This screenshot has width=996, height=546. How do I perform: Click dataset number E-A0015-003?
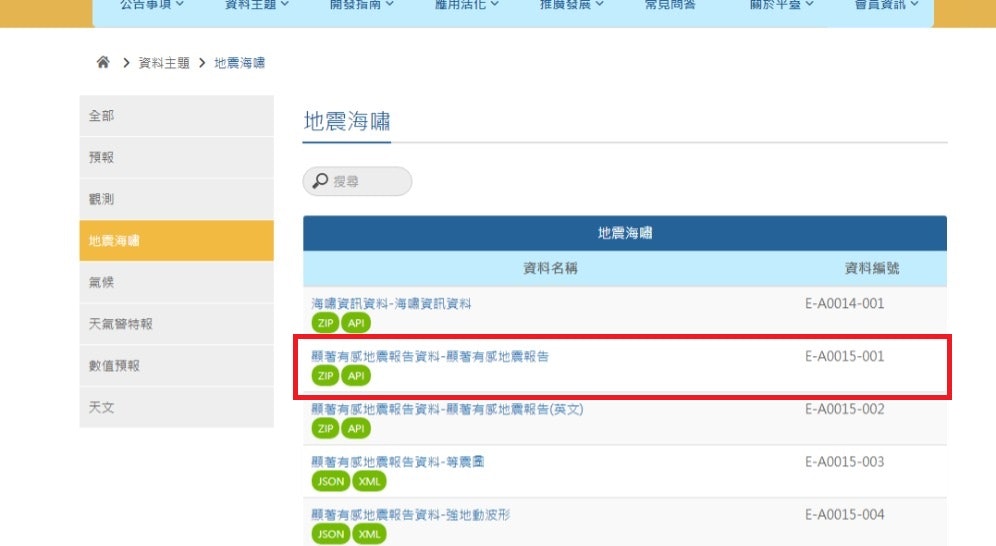point(845,462)
